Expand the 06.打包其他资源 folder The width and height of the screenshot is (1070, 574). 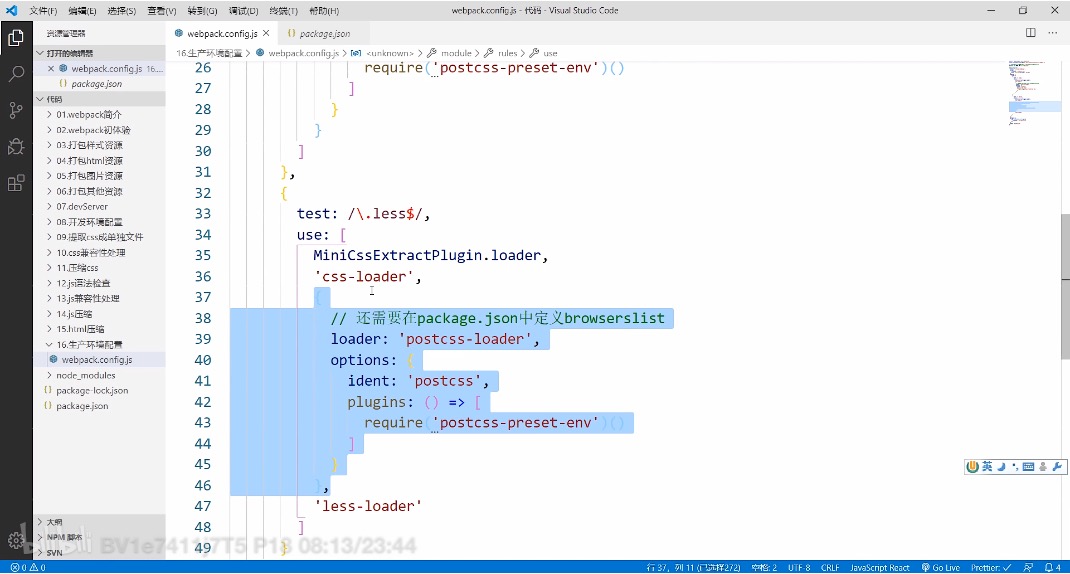[x=100, y=191]
